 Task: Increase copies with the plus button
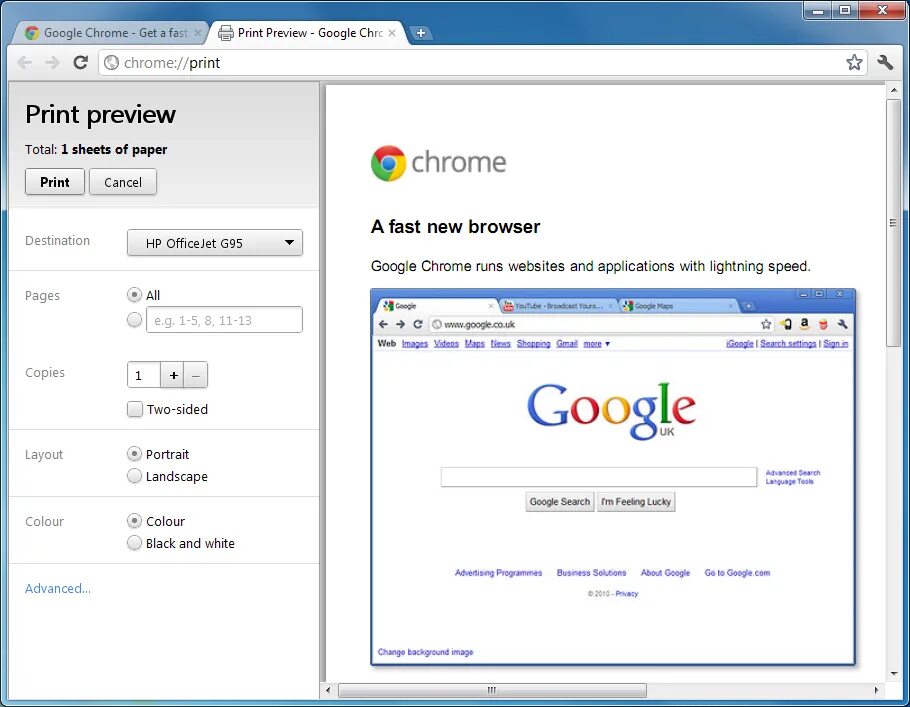pyautogui.click(x=173, y=376)
